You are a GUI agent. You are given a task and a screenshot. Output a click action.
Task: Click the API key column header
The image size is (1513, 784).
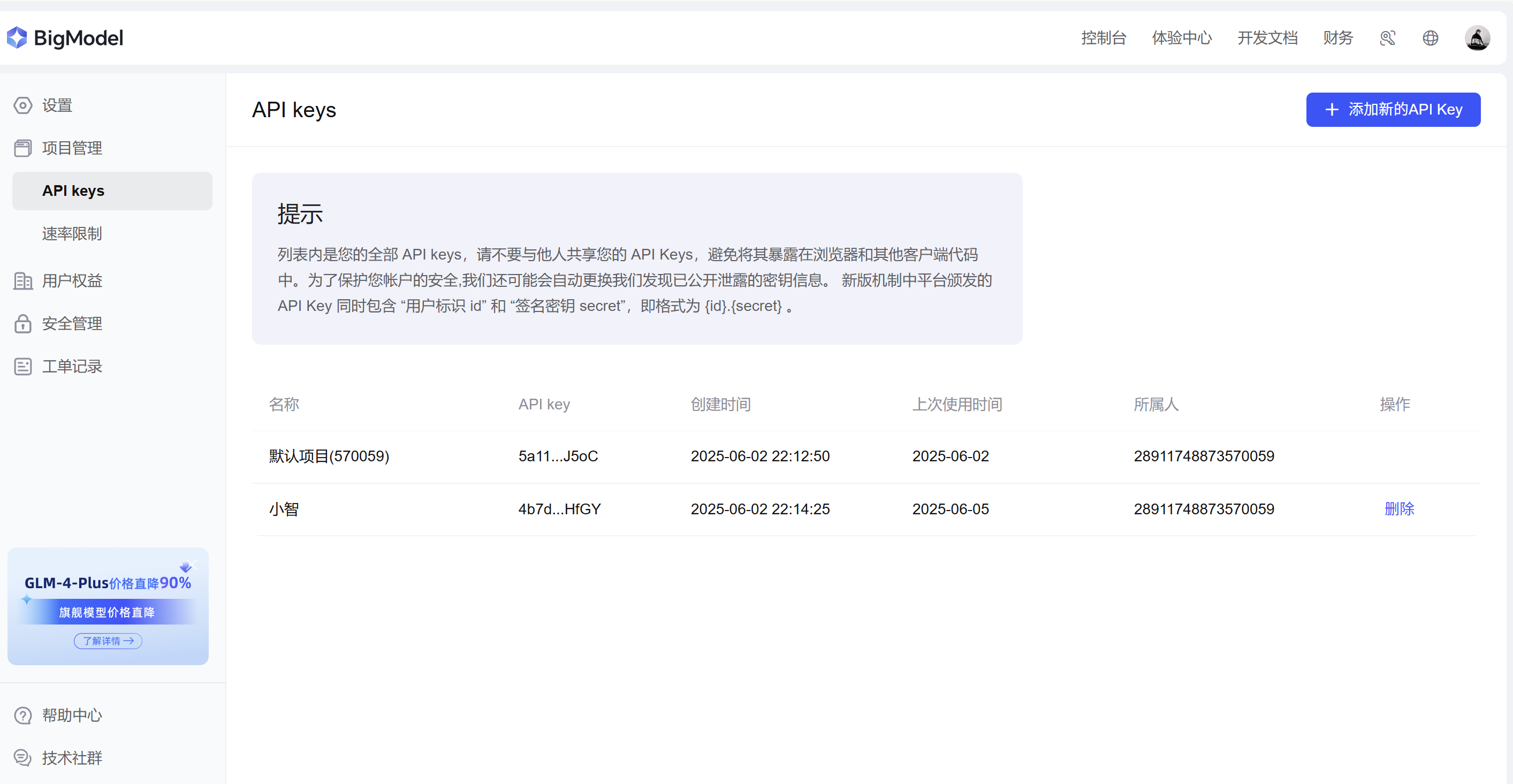coord(544,404)
